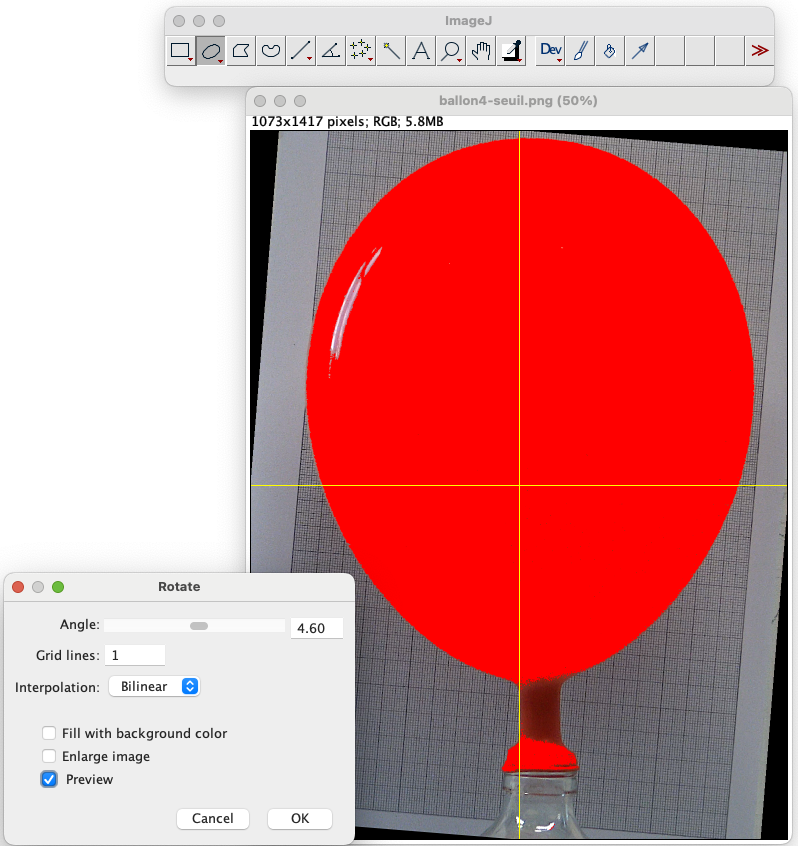Select the Text tool

pyautogui.click(x=421, y=51)
